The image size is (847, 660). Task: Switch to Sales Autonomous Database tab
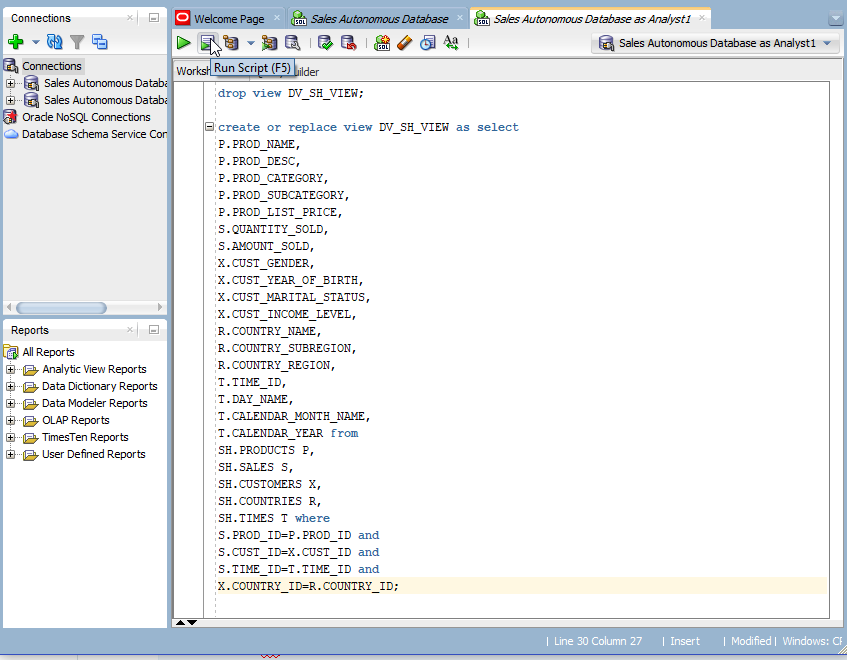379,19
